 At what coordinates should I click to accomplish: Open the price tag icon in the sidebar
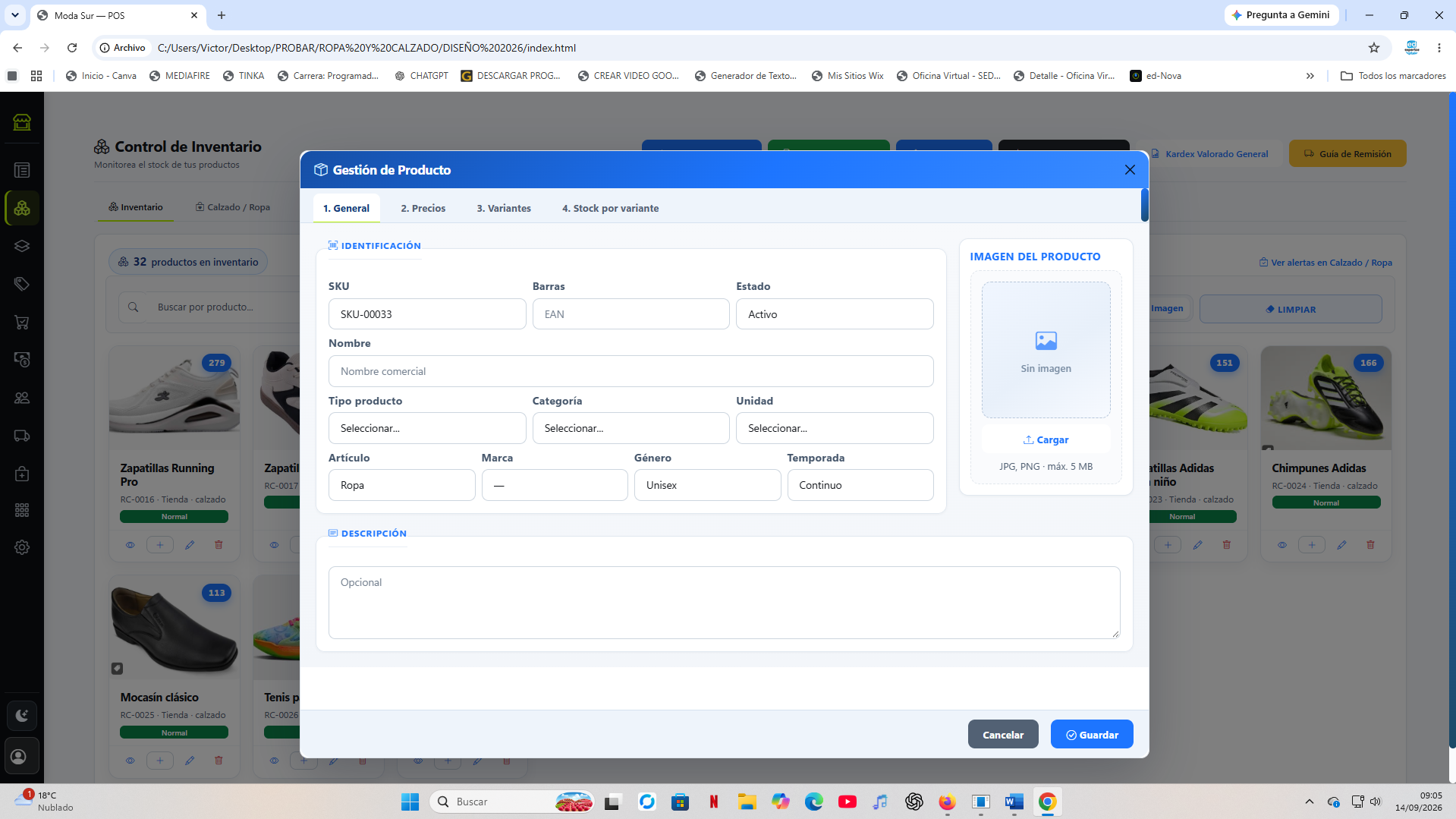tap(22, 284)
